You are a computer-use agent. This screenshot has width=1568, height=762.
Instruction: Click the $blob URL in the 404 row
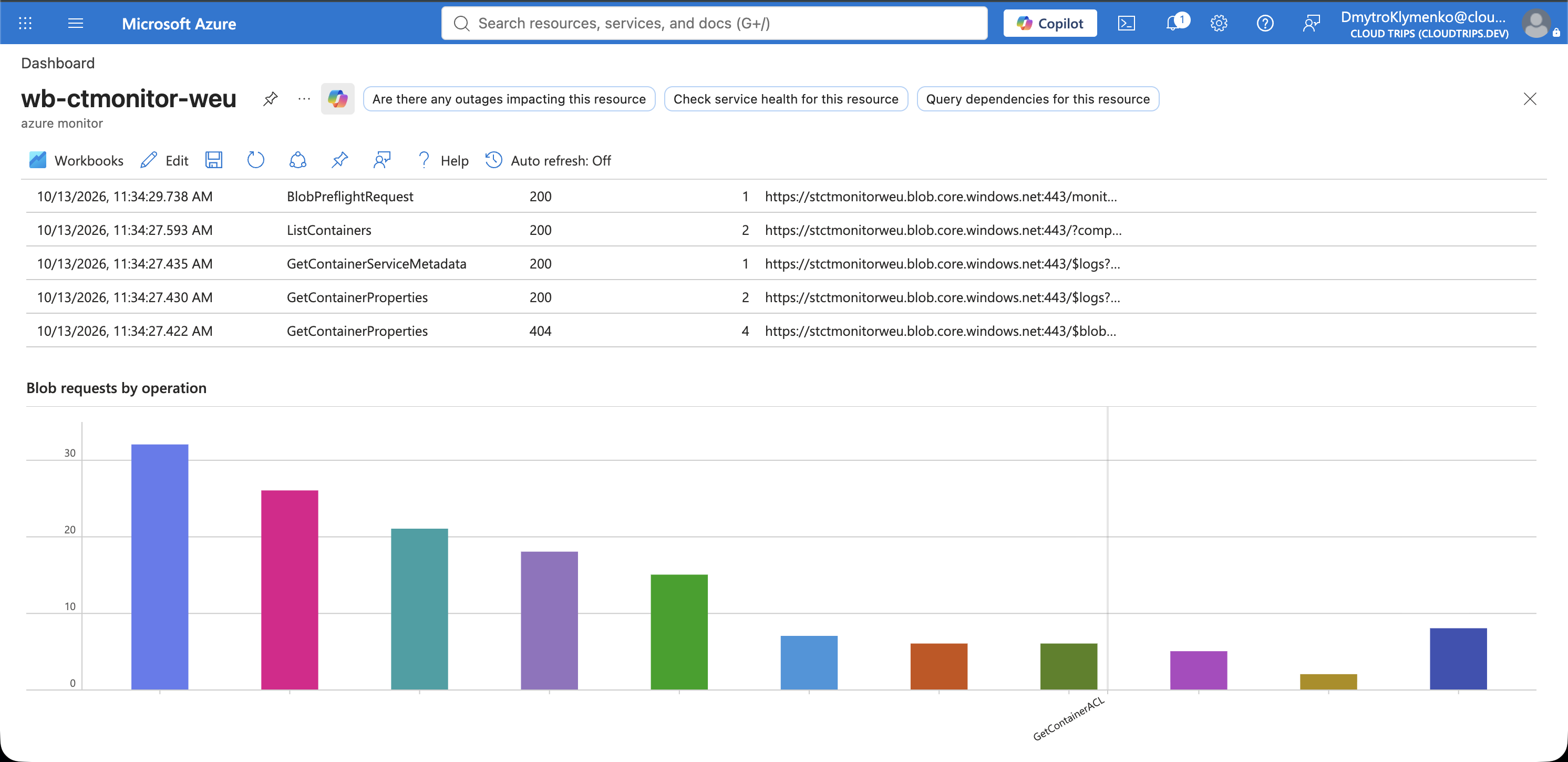point(941,331)
